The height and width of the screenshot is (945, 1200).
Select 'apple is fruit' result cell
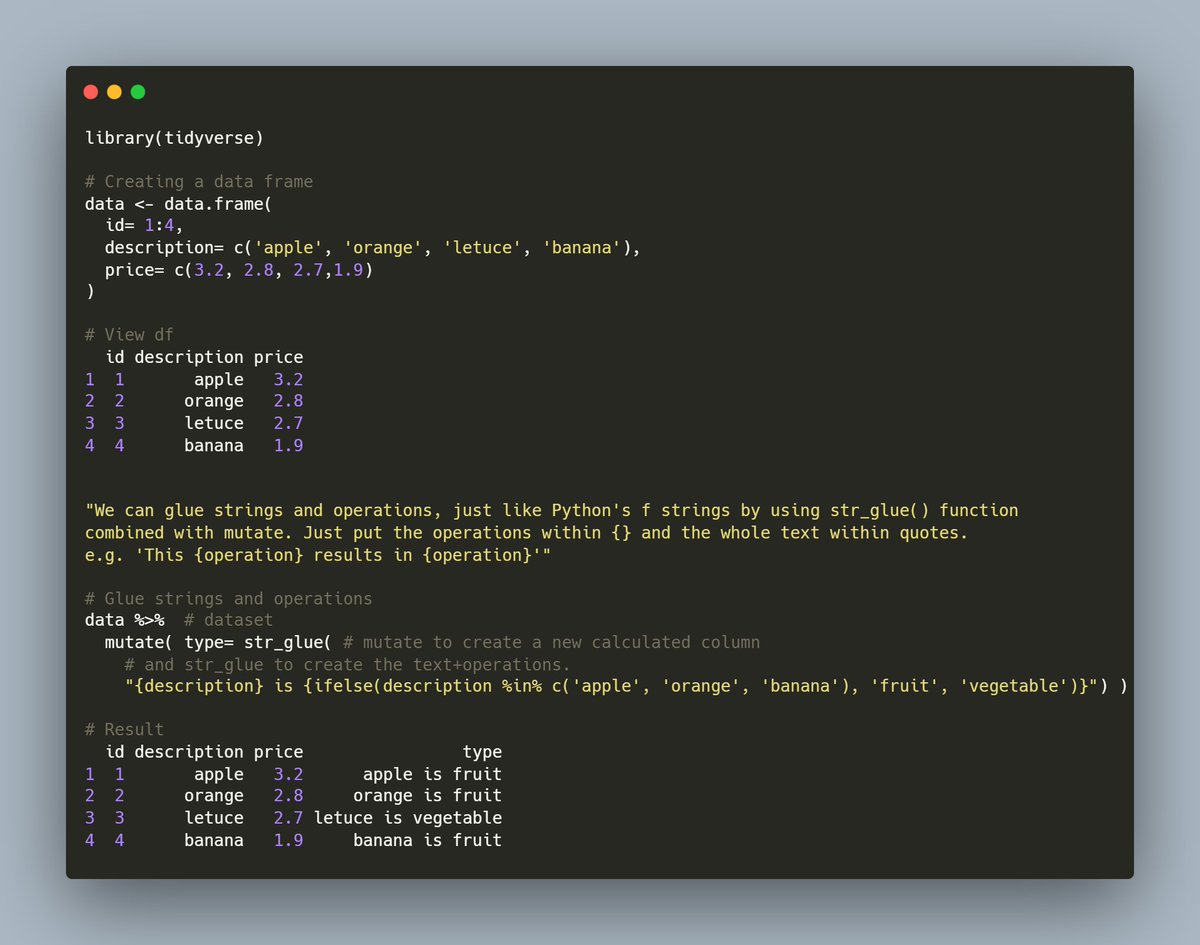(432, 774)
